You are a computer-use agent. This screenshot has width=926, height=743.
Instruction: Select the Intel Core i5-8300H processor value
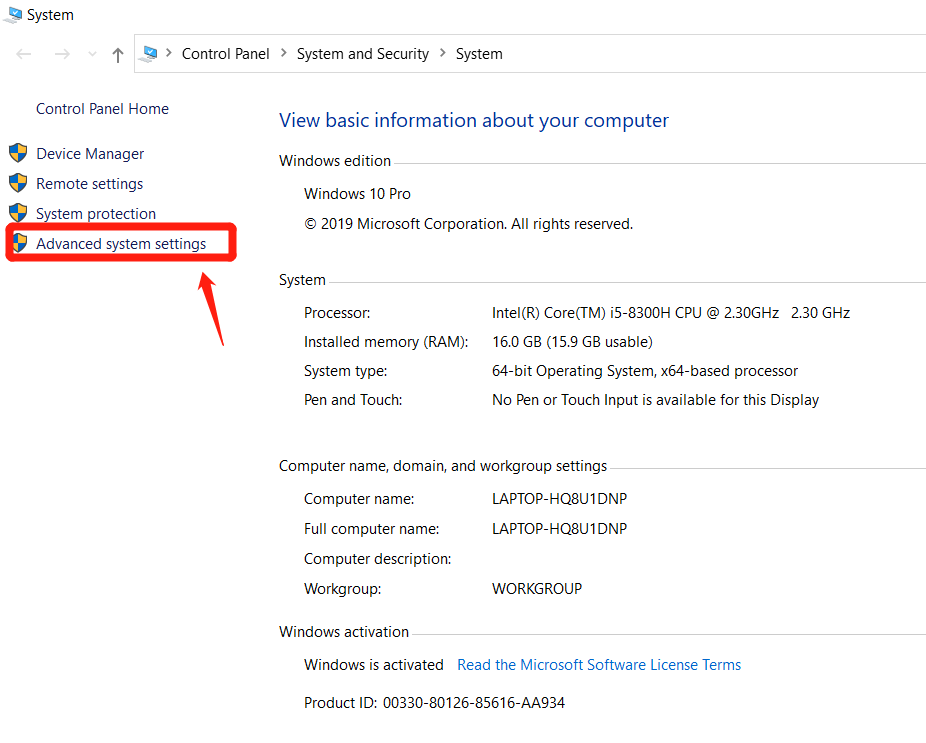(x=671, y=312)
